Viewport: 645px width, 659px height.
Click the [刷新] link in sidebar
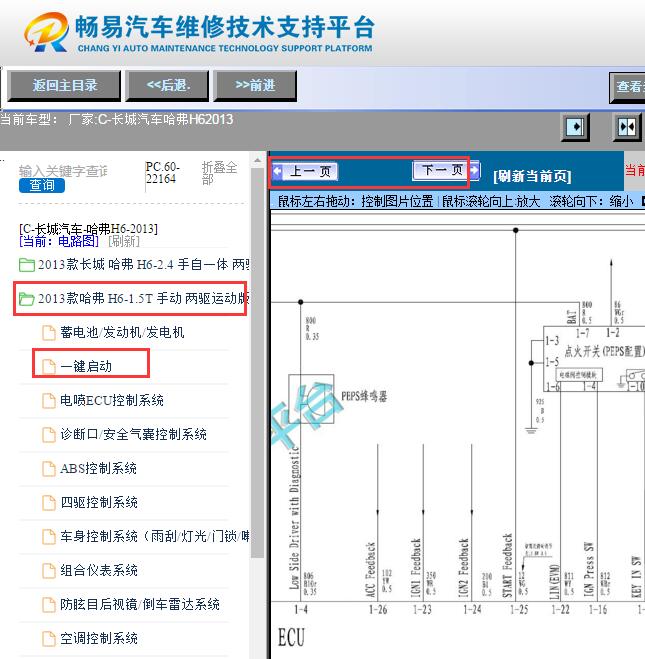[x=124, y=241]
